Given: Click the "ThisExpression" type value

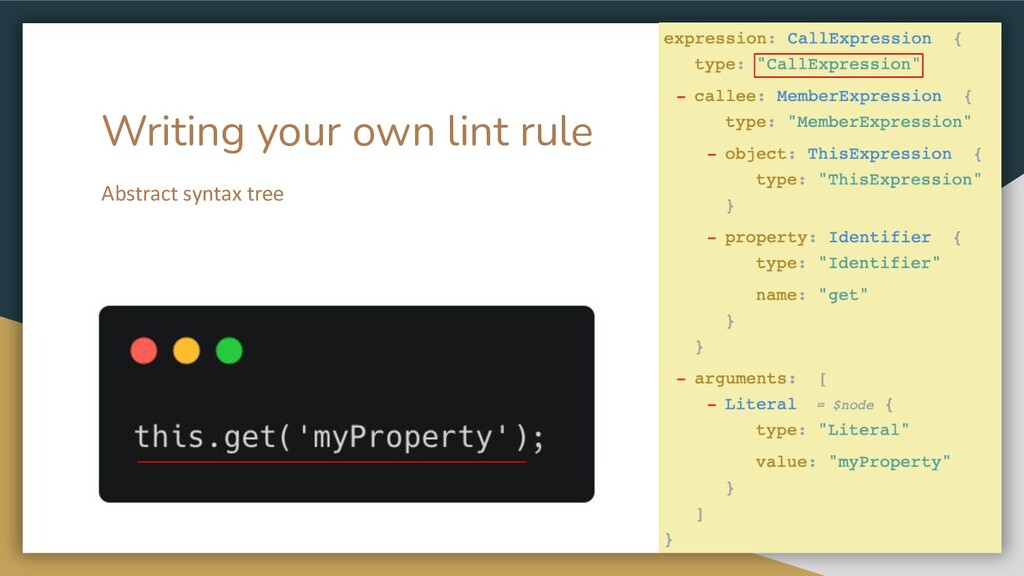Looking at the screenshot, I should (x=900, y=180).
